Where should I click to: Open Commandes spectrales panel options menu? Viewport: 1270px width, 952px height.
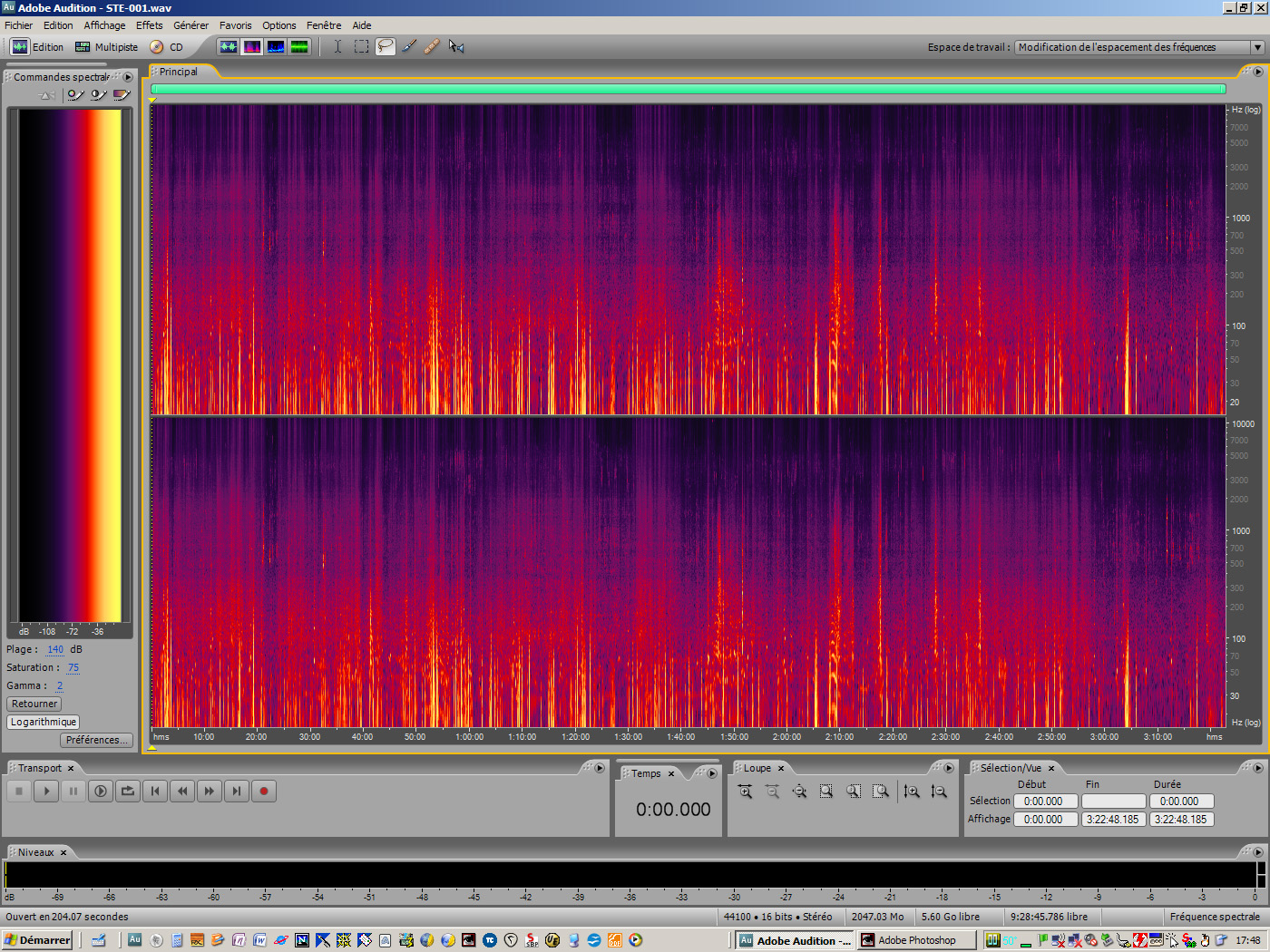pyautogui.click(x=128, y=77)
